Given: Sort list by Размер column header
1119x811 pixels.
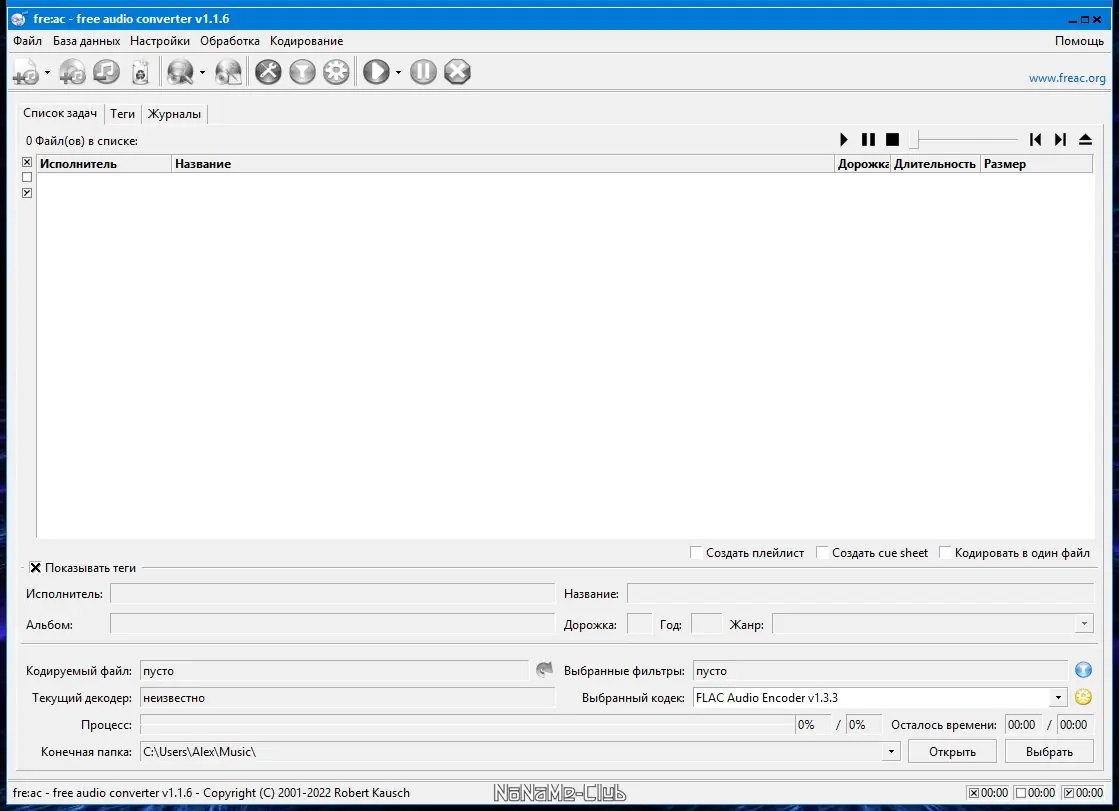Looking at the screenshot, I should pyautogui.click(x=1036, y=163).
